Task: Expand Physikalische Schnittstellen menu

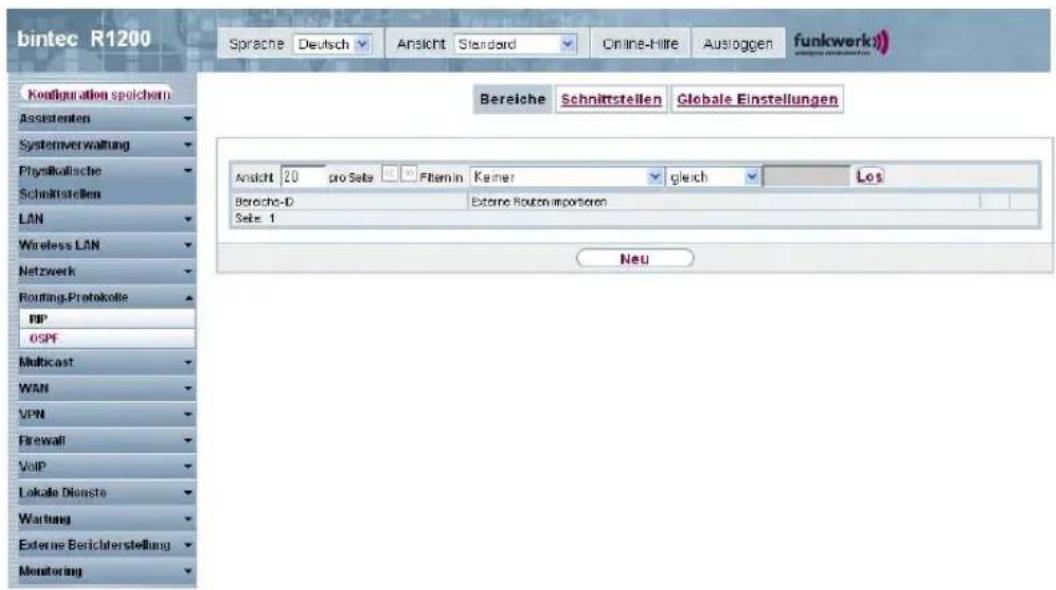Action: [106, 182]
